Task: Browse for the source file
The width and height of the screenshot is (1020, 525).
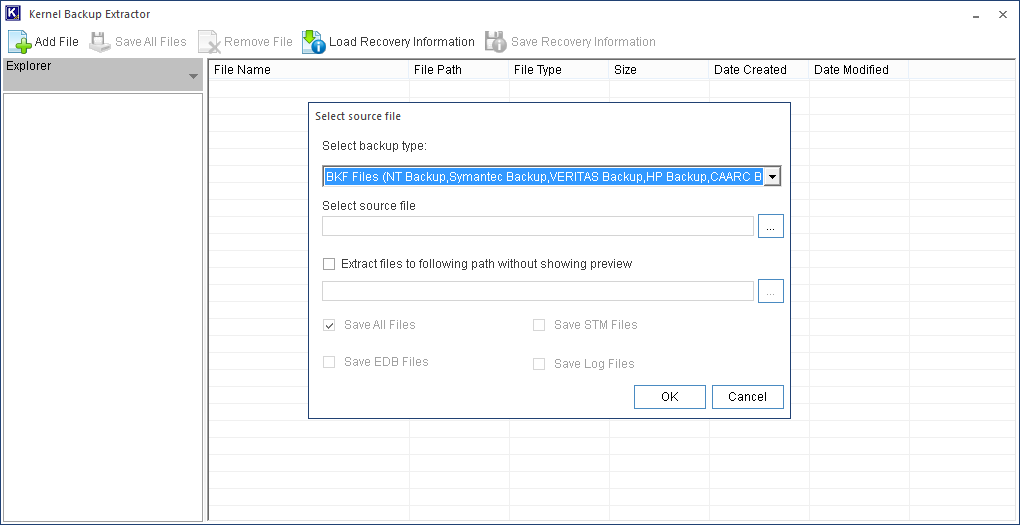Action: pos(771,226)
